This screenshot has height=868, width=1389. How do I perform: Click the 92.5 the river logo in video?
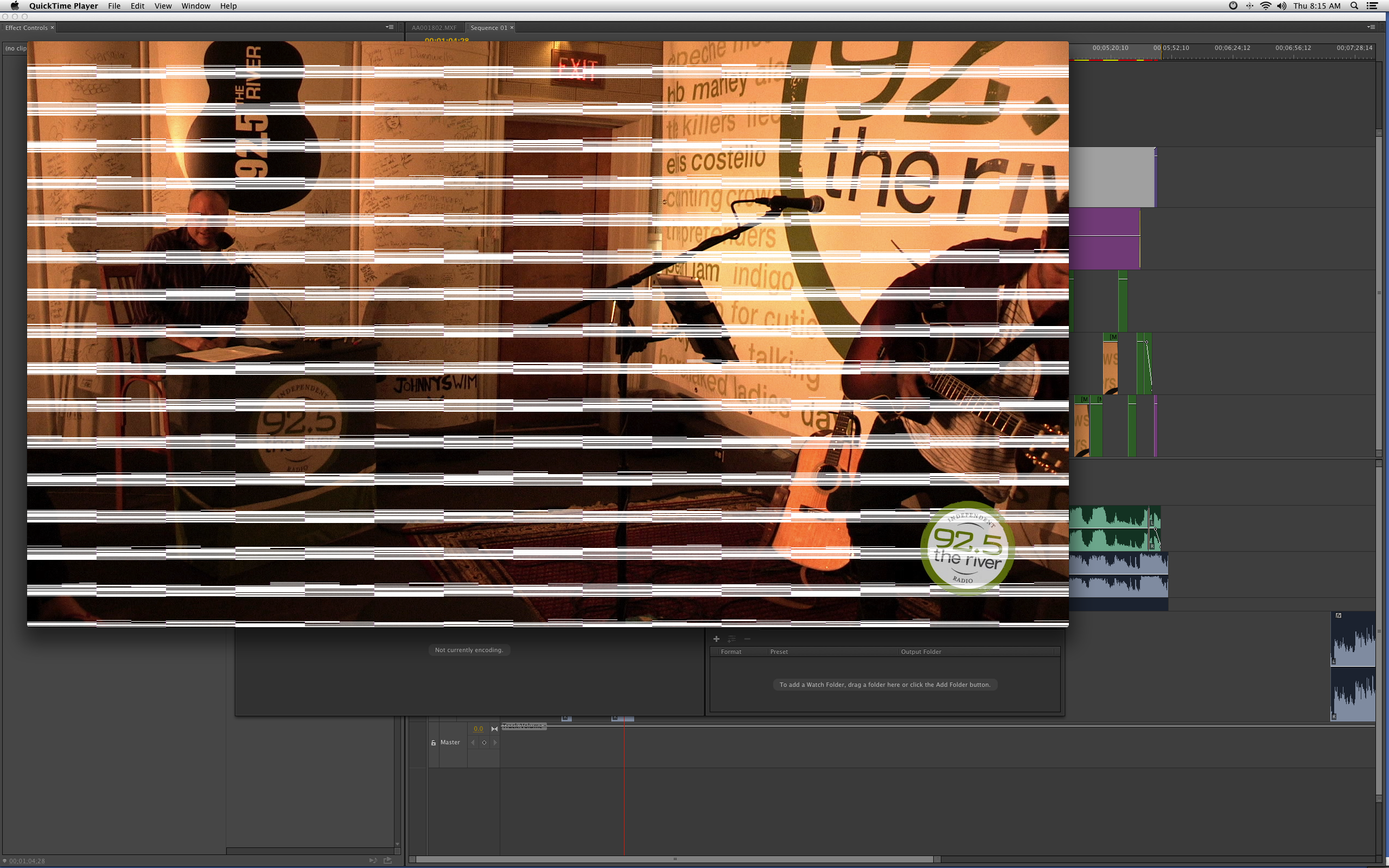(x=968, y=548)
